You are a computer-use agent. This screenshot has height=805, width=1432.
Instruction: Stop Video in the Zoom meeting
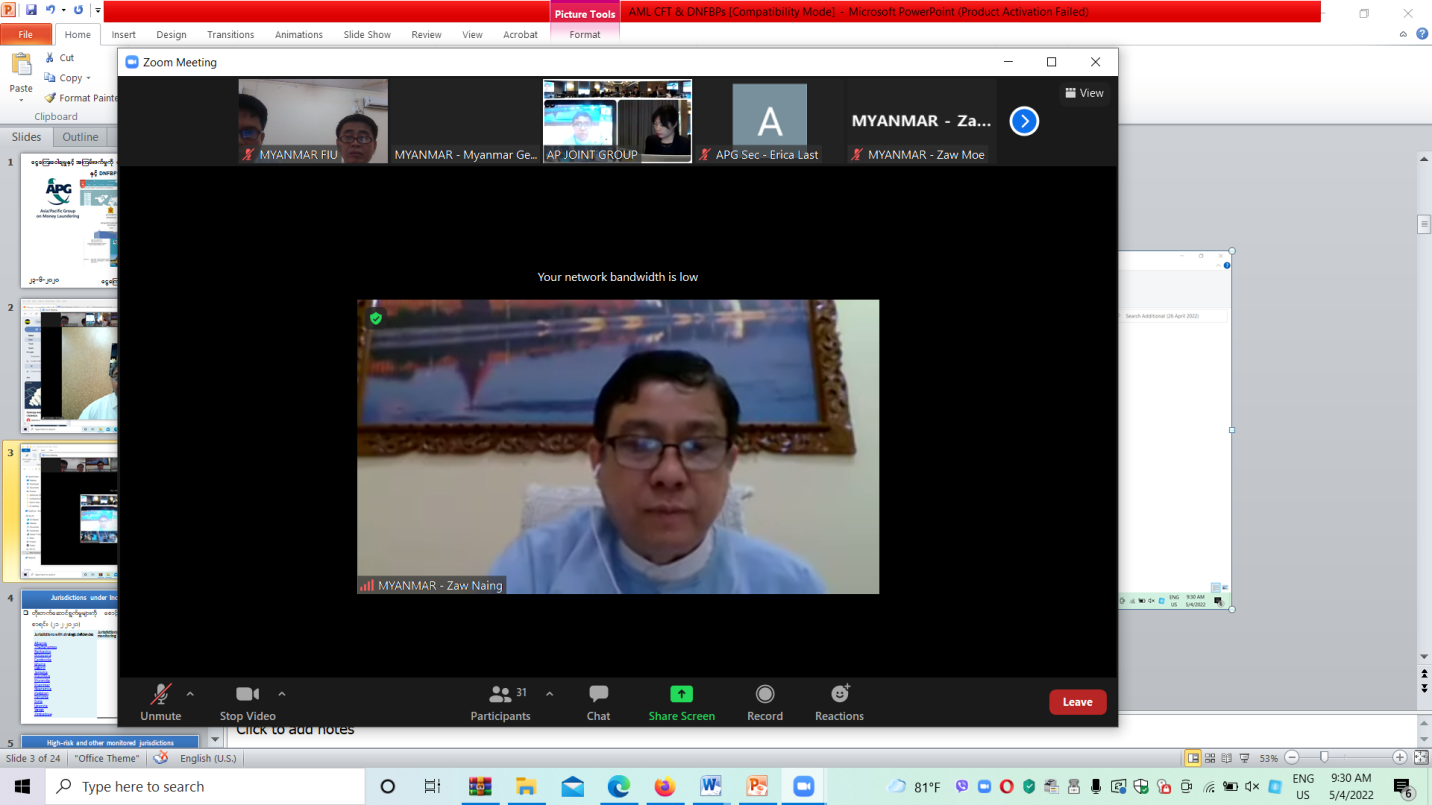(x=247, y=702)
